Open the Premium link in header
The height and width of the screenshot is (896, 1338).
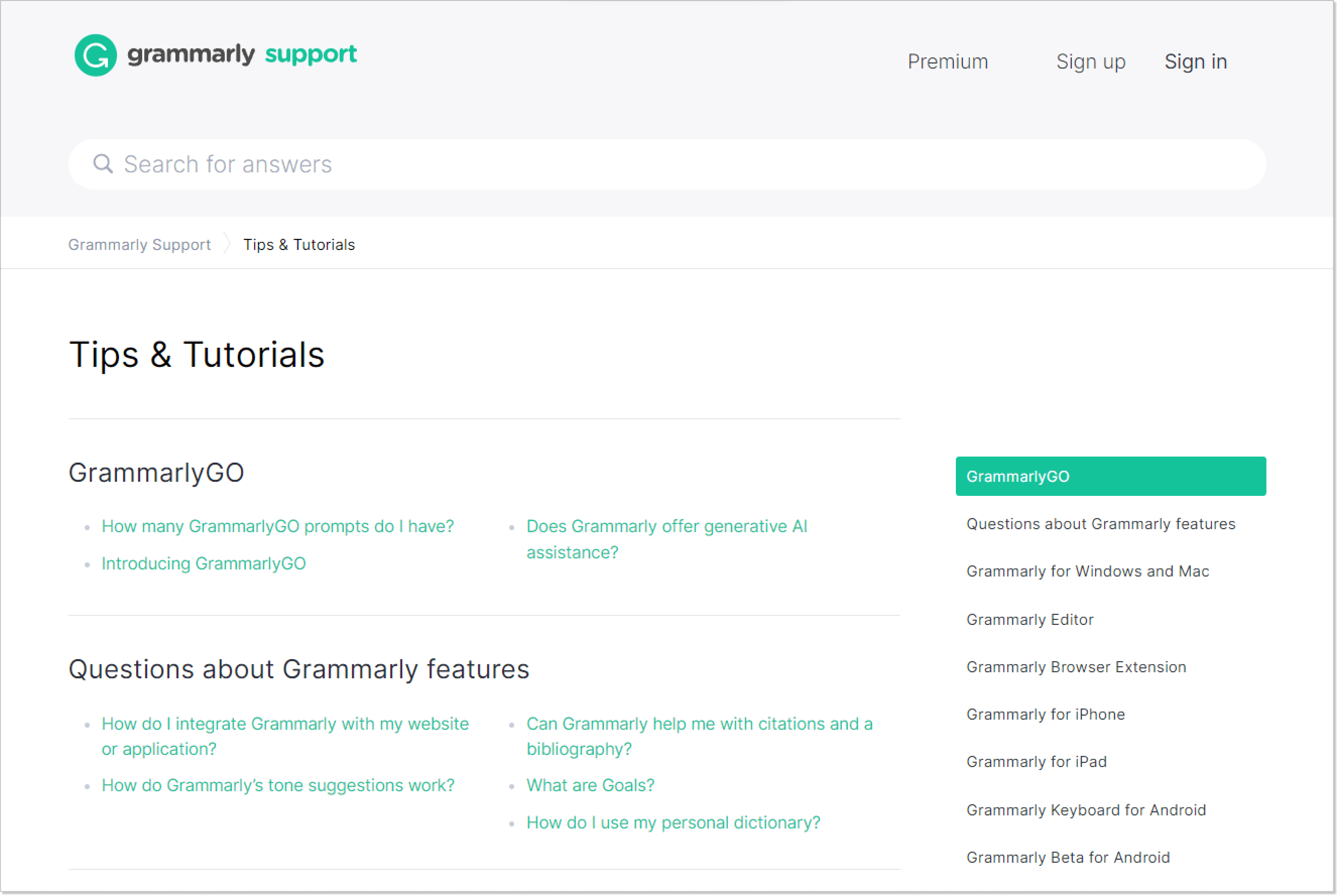pos(948,61)
